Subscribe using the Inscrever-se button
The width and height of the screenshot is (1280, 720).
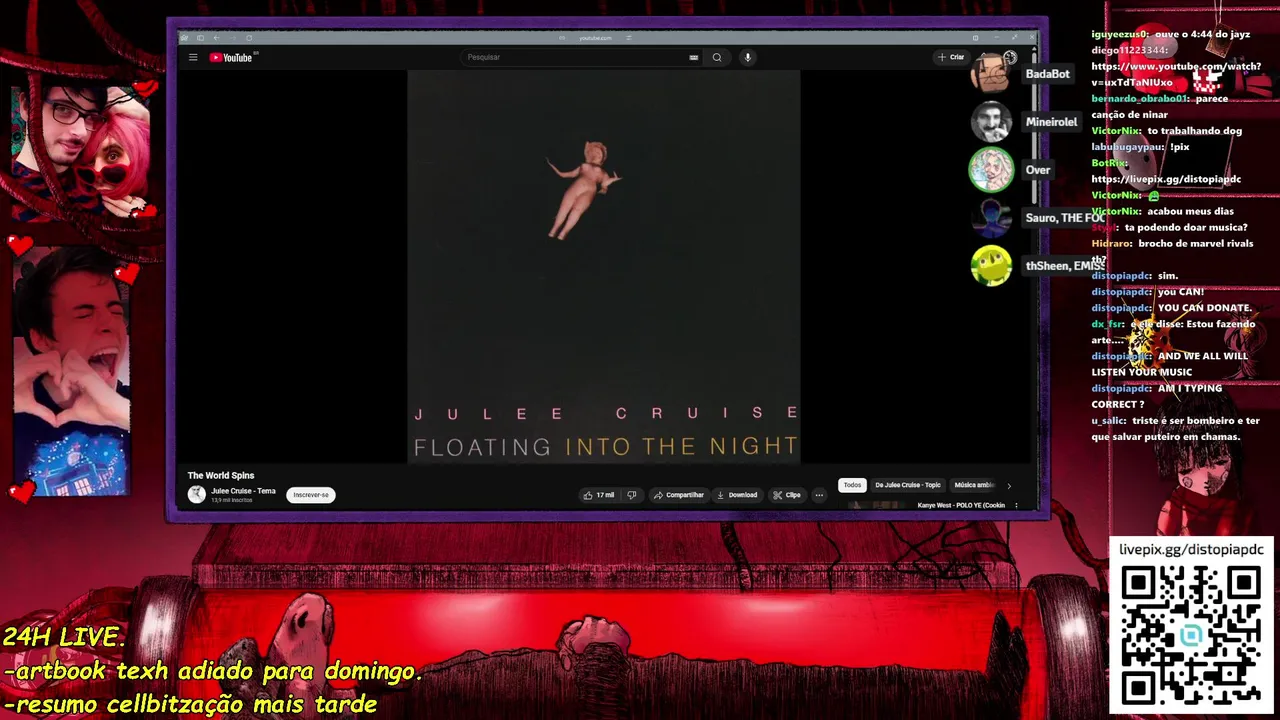point(311,495)
